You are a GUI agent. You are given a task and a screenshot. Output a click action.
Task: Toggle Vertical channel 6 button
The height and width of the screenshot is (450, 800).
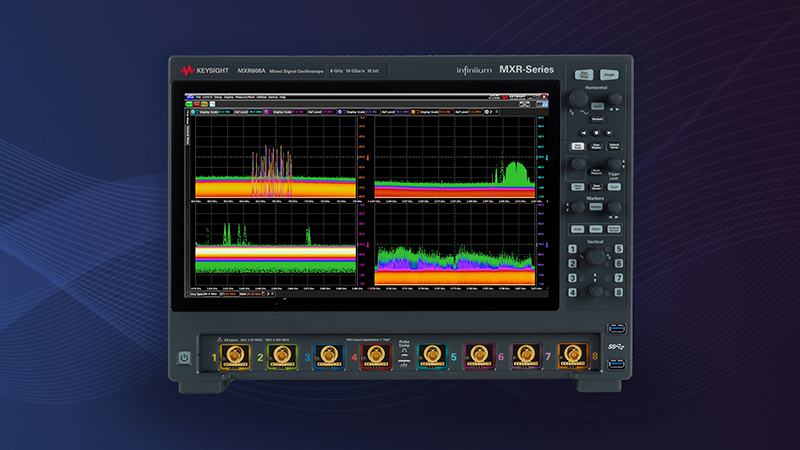tap(618, 263)
